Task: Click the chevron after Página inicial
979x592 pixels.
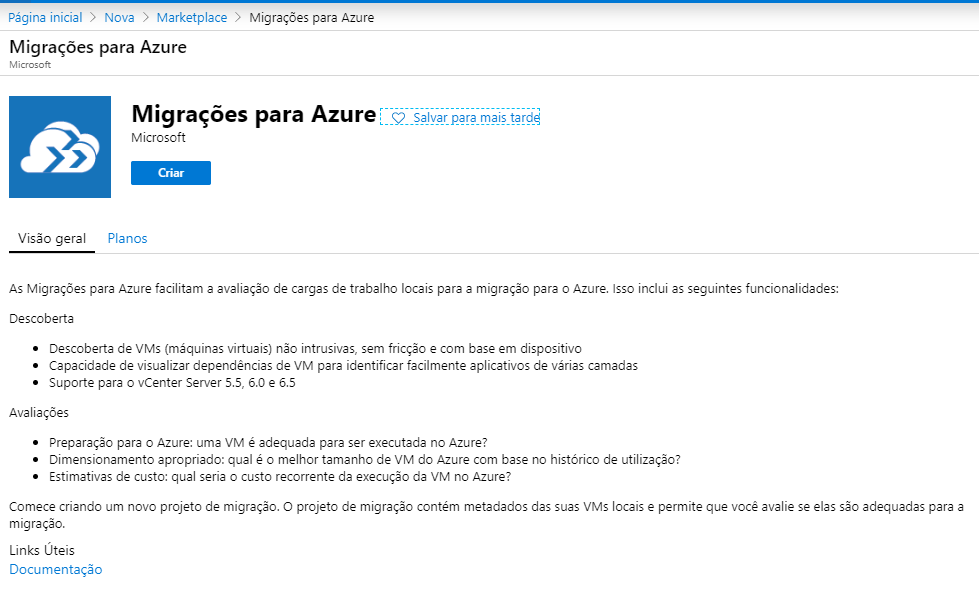Action: click(93, 18)
